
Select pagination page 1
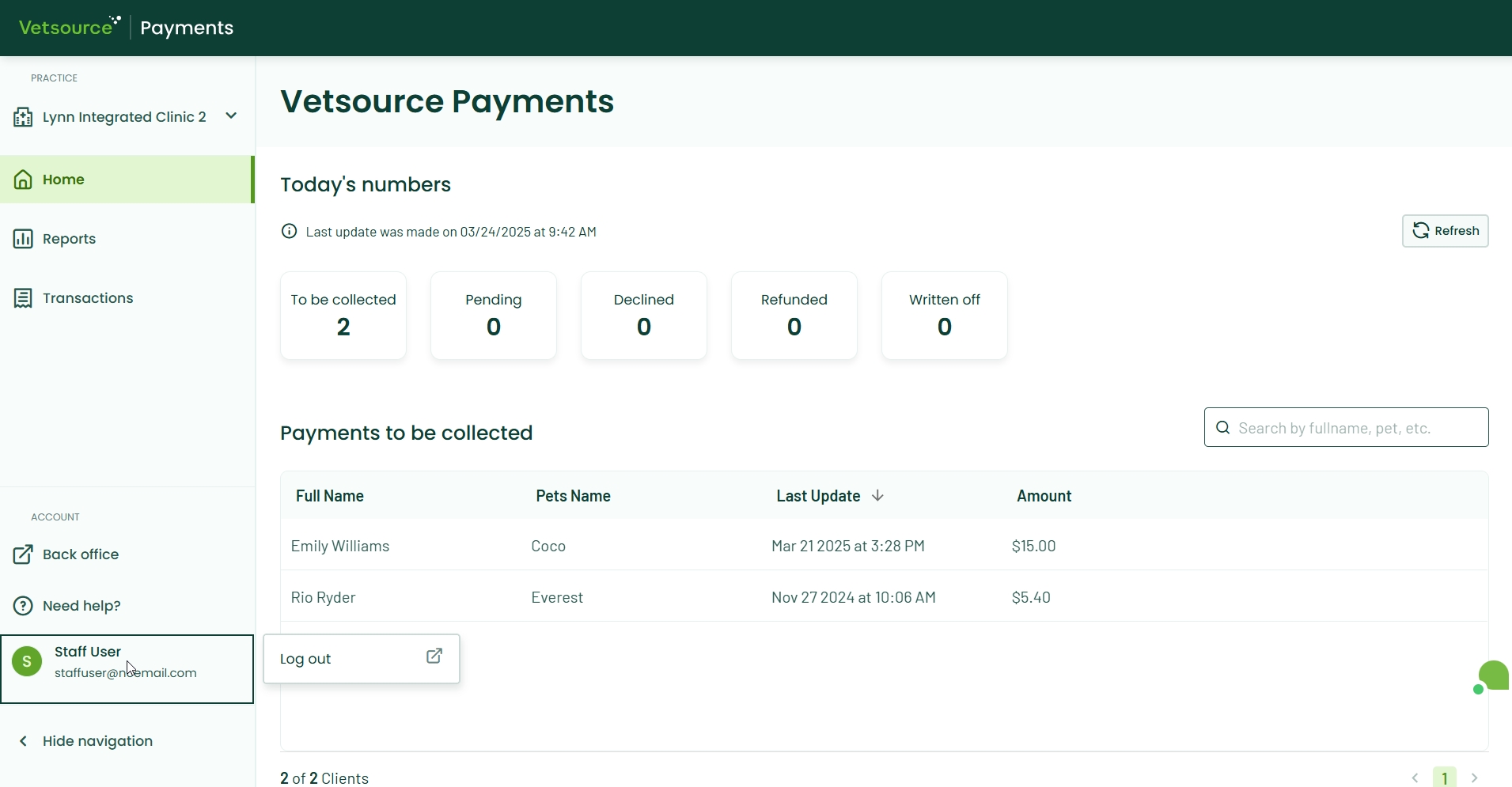1445,778
